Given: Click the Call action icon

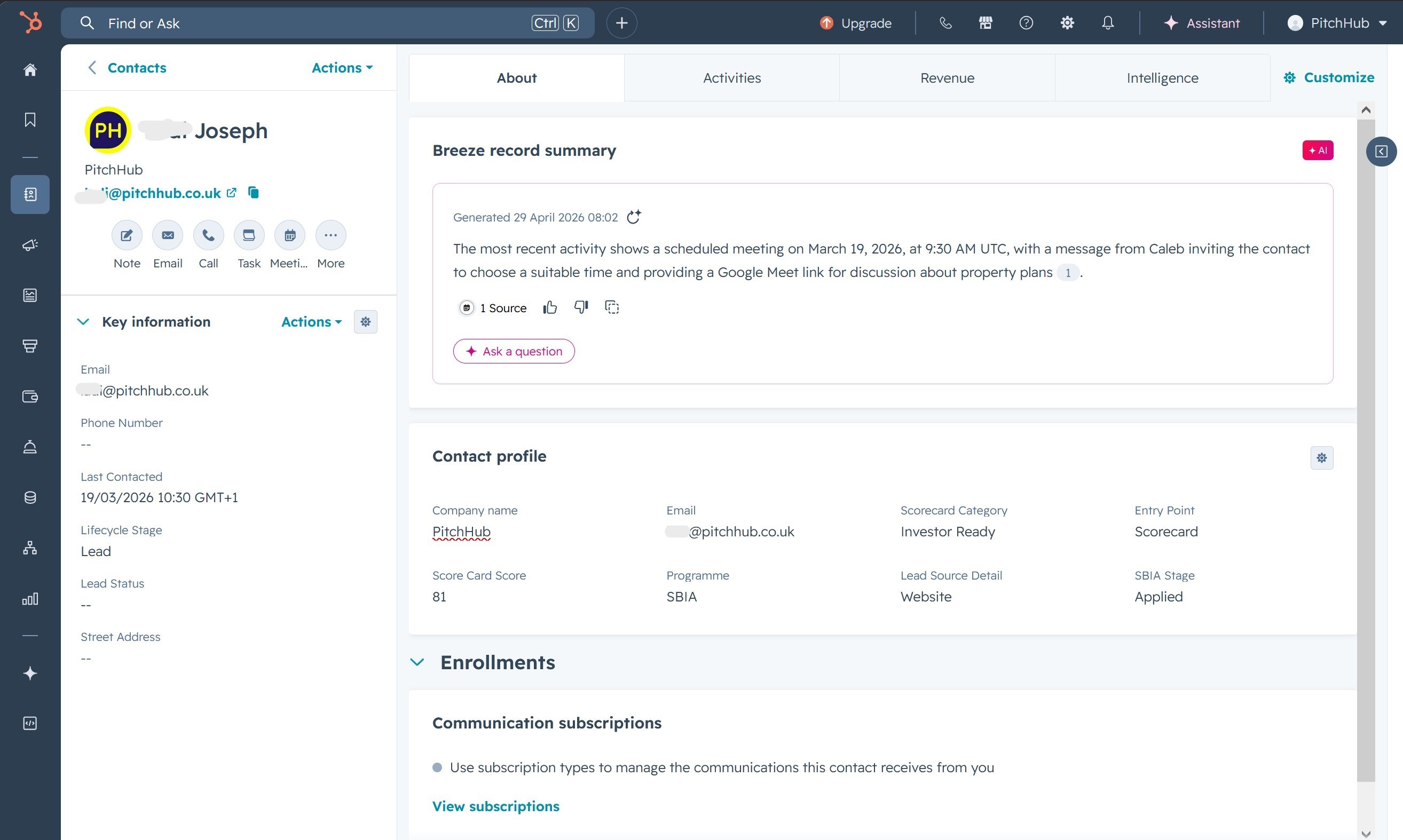Looking at the screenshot, I should [x=208, y=235].
